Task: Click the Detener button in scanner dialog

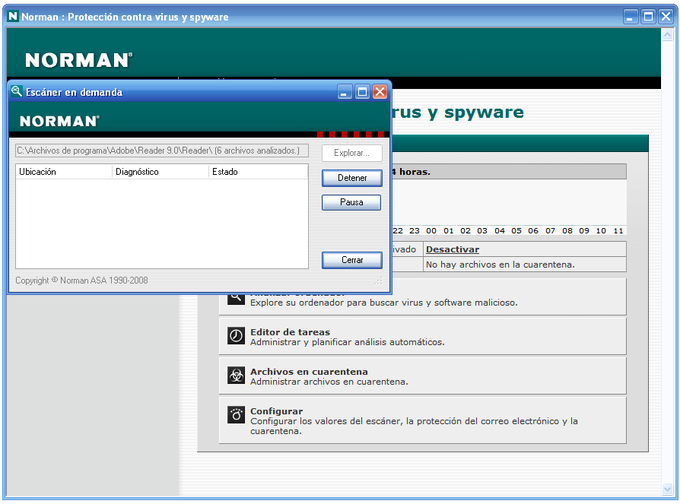Action: click(352, 178)
